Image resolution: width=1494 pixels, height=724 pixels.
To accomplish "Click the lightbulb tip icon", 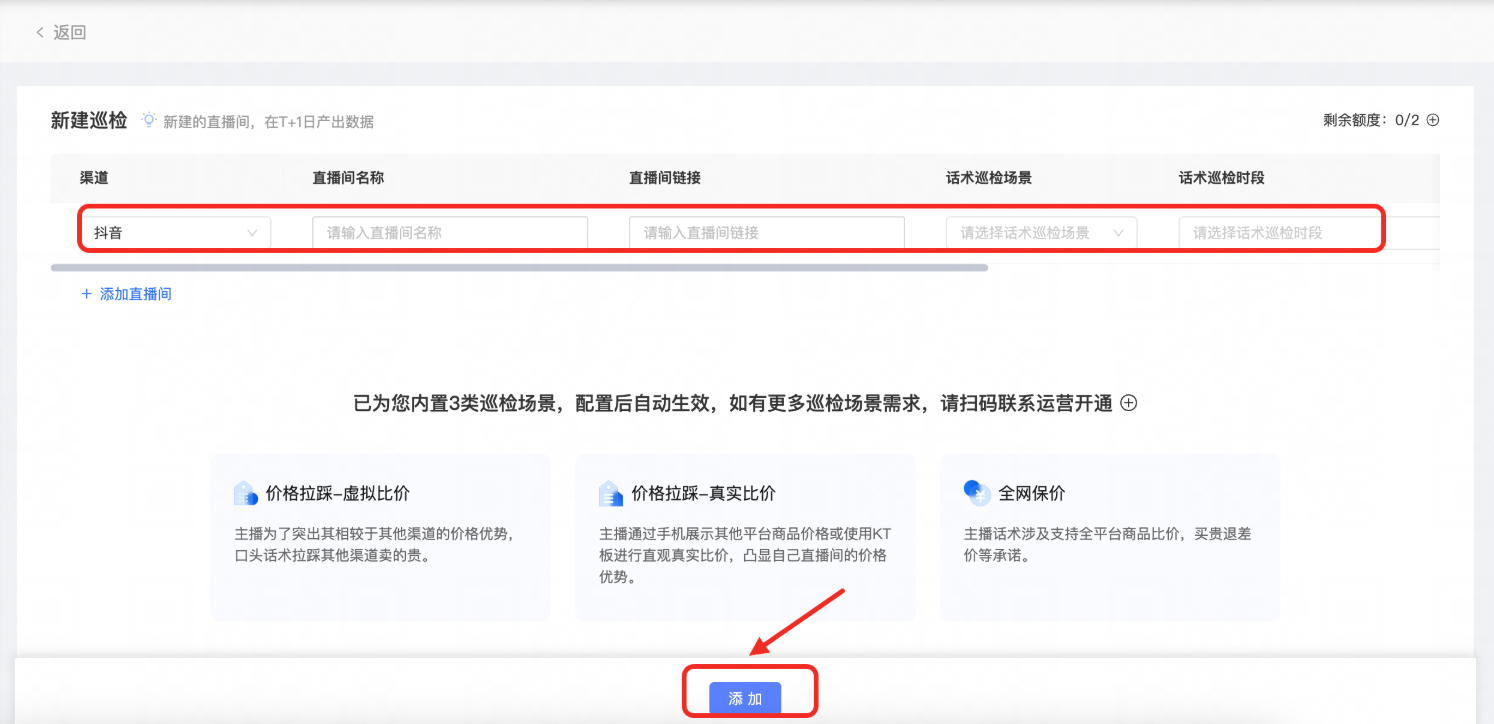I will tap(149, 121).
